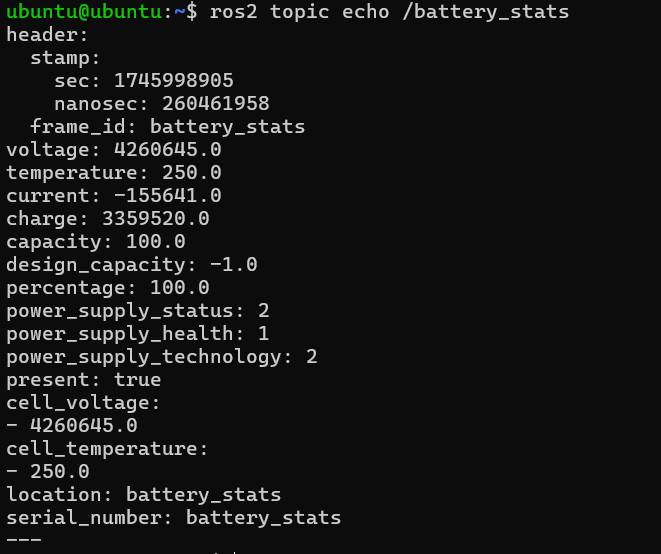661x554 pixels.
Task: Click 'design_capacity: -1.0' line
Action: tap(132, 265)
